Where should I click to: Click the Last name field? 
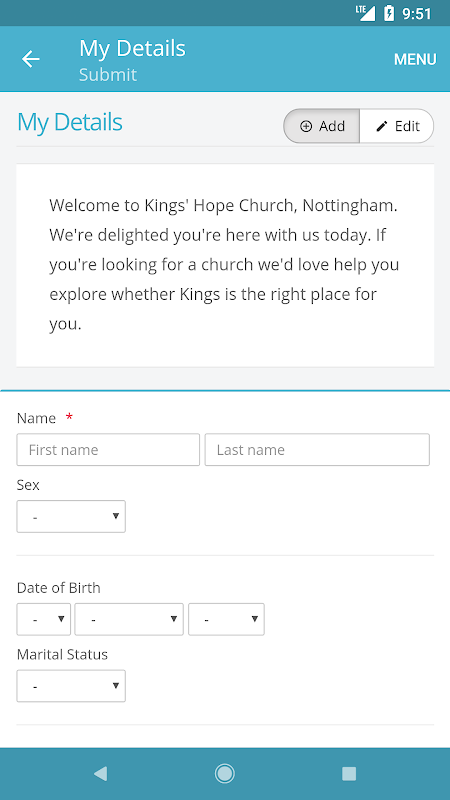coord(317,449)
